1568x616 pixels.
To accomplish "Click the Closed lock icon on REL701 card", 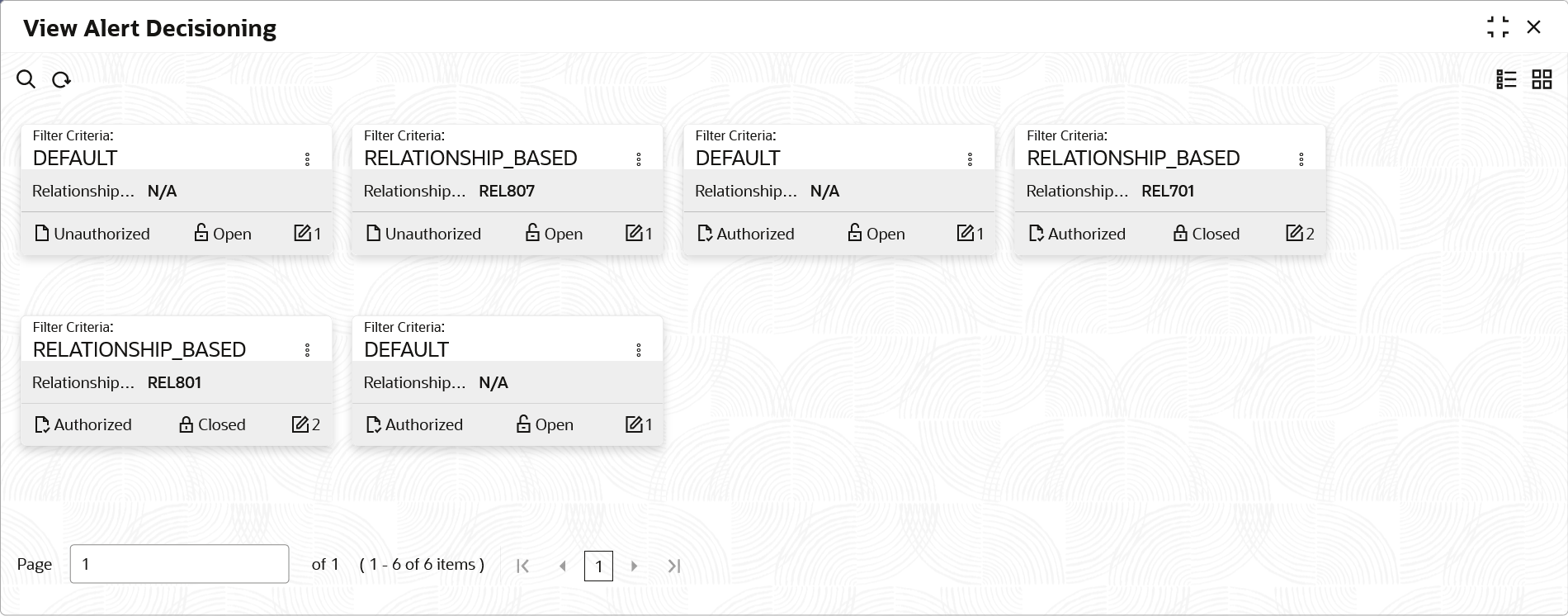I will point(1180,233).
